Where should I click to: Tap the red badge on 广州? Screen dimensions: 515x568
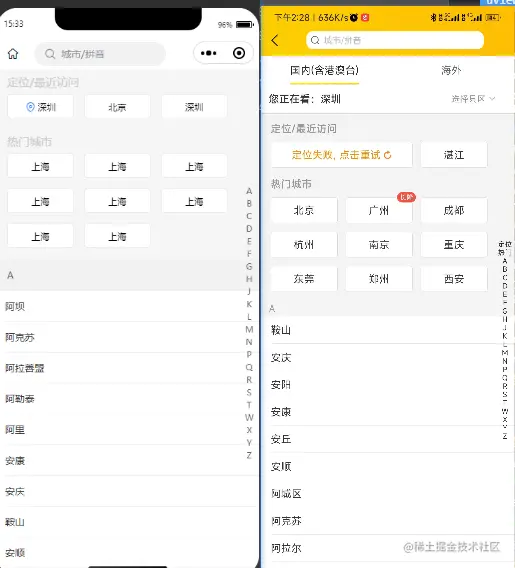pos(406,197)
